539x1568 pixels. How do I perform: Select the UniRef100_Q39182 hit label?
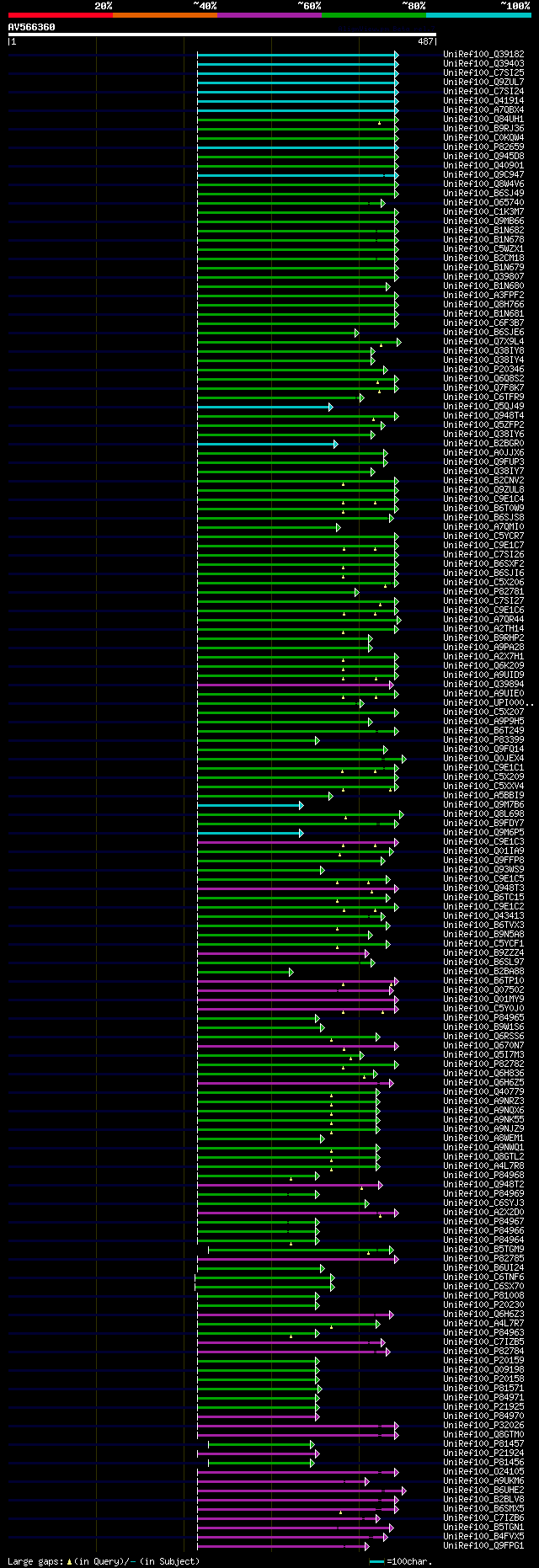pos(483,54)
